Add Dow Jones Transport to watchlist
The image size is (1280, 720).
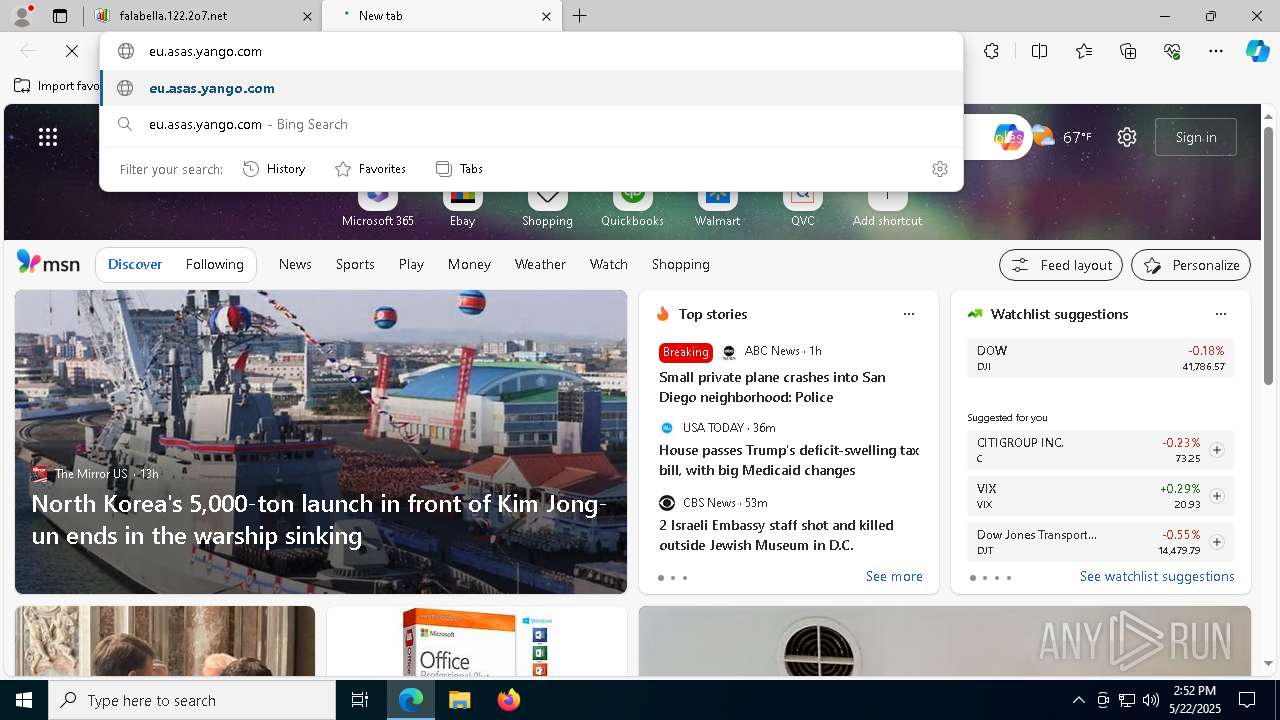(1217, 542)
